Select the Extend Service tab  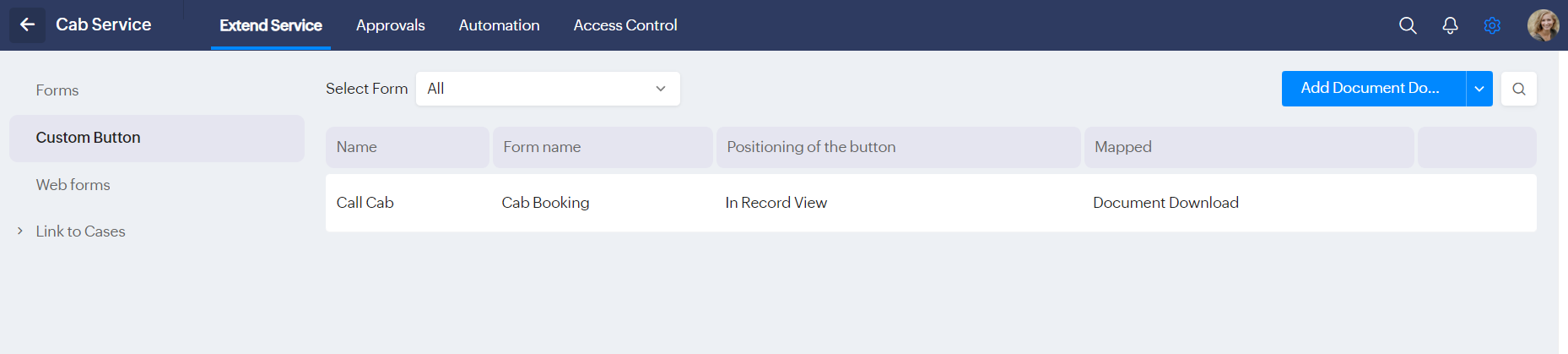271,25
